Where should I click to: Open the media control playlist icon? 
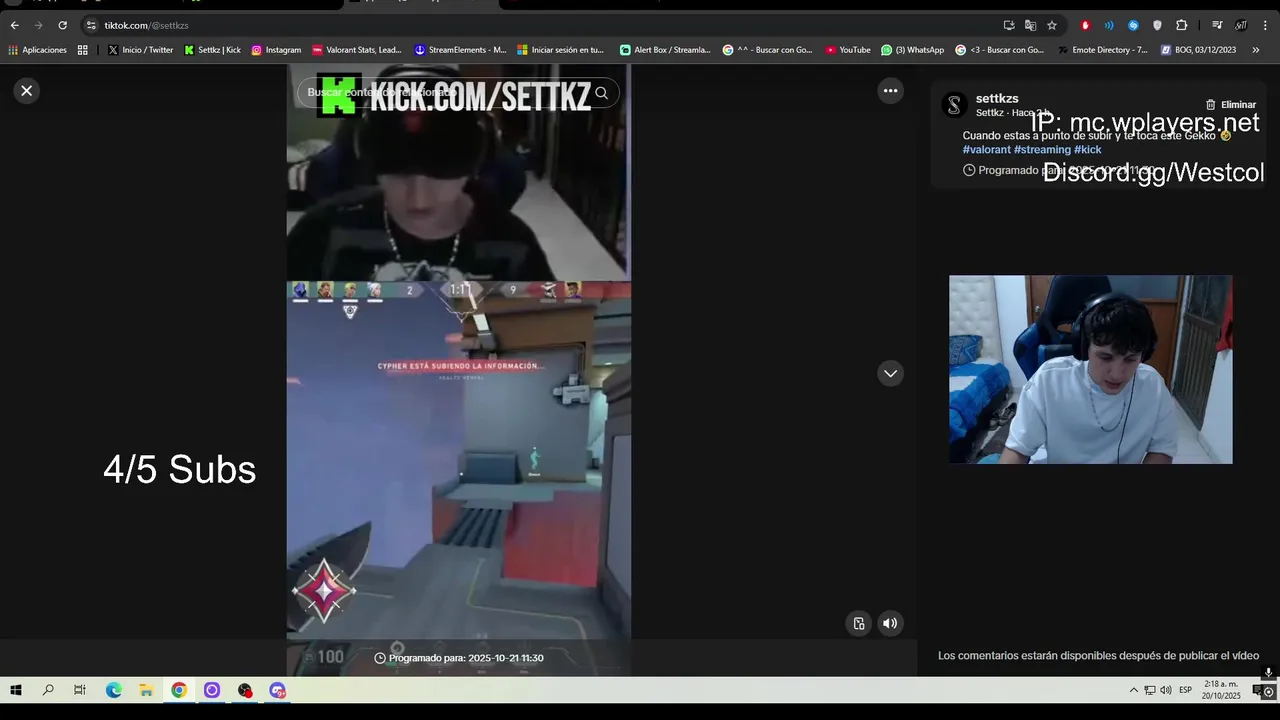coord(1217,25)
